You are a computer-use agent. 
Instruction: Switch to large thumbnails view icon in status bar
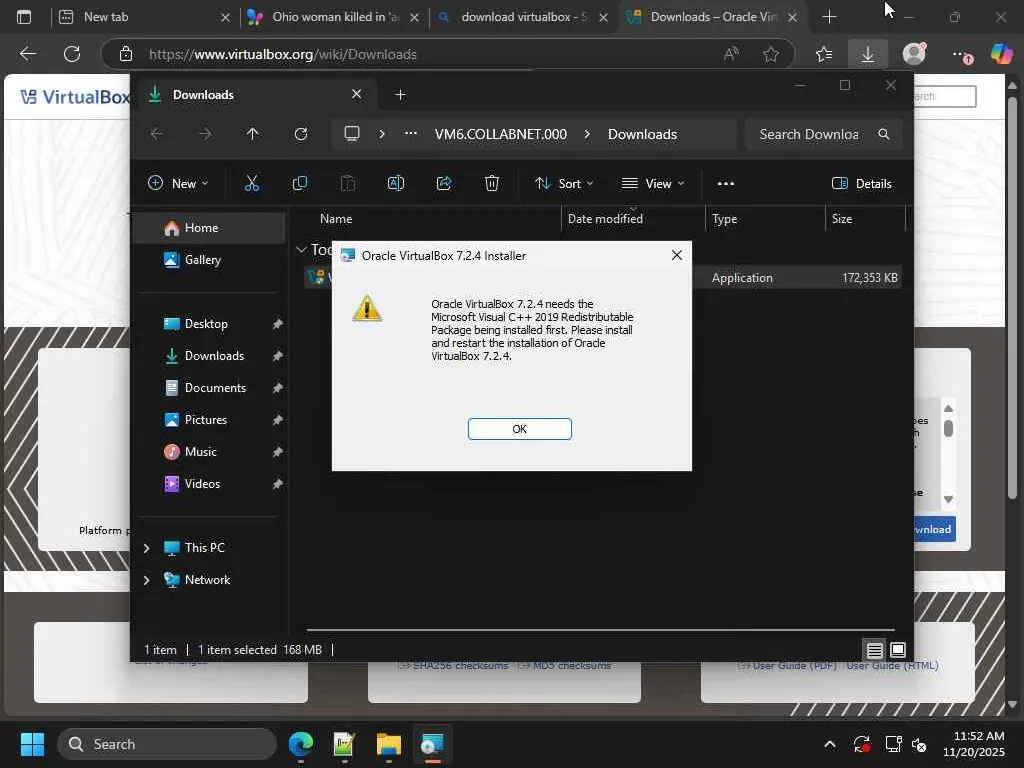pos(898,650)
